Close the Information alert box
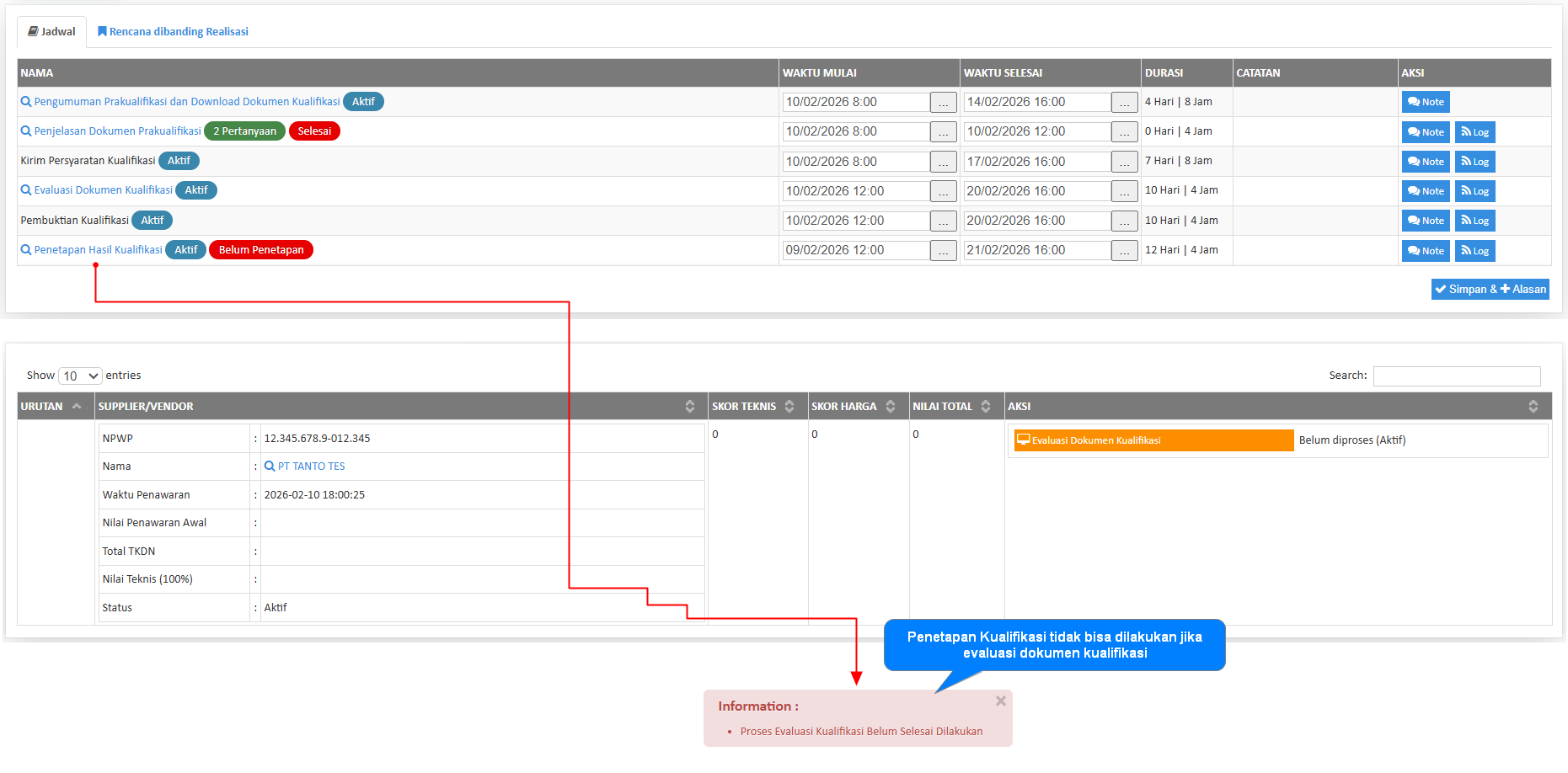The width and height of the screenshot is (1568, 773). (1000, 701)
